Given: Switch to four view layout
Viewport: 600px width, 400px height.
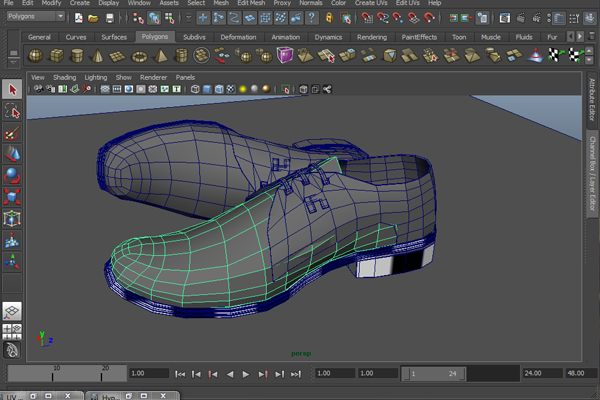Looking at the screenshot, I should click(12, 332).
